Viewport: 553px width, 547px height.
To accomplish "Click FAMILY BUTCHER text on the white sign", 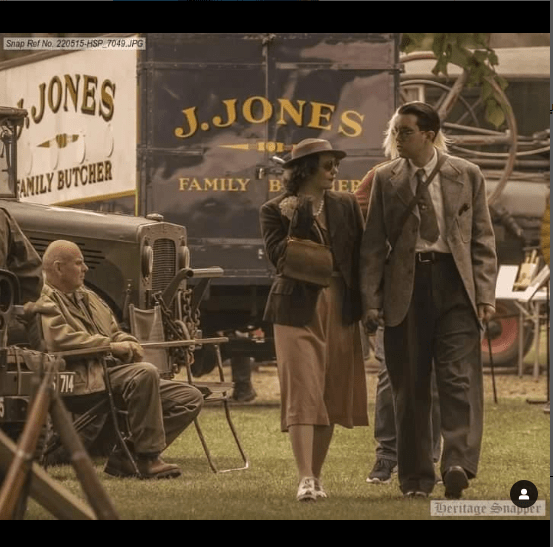I will pos(65,179).
